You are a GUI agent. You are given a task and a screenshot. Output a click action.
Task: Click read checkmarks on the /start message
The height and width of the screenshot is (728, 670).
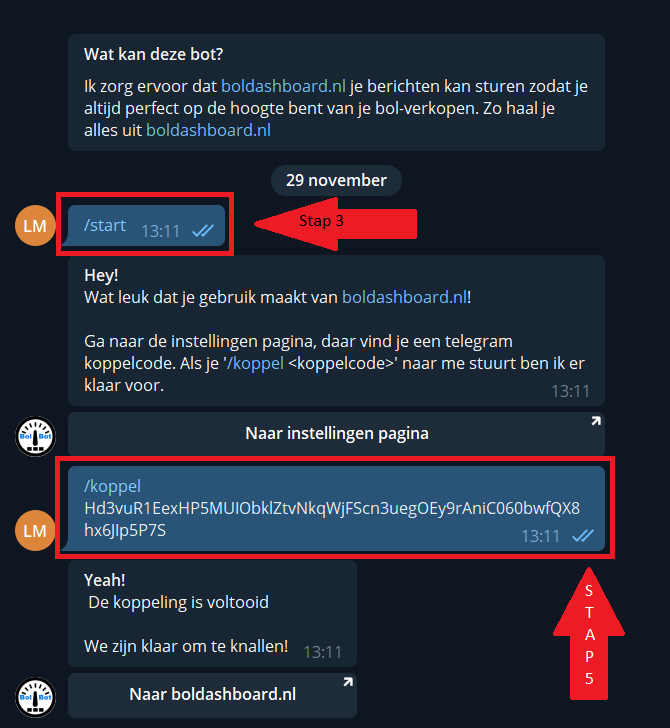(203, 230)
